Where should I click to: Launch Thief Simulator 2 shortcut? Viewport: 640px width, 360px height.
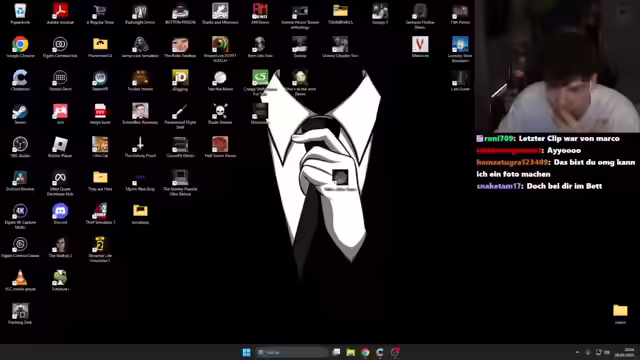pos(100,214)
